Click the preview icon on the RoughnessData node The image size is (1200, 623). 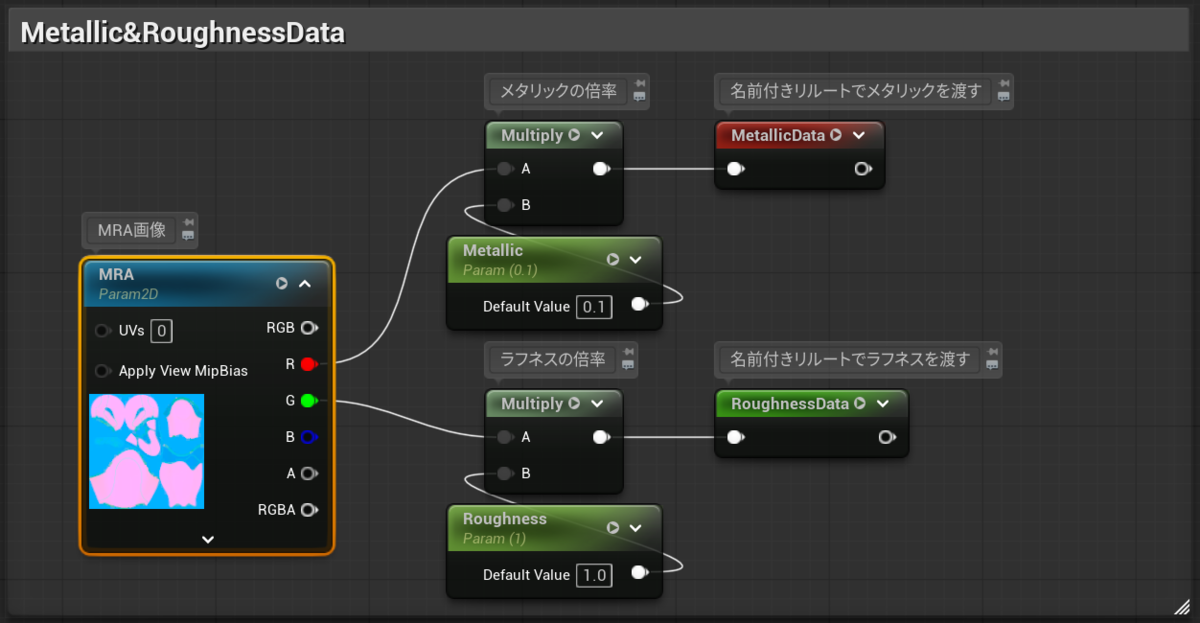(x=859, y=404)
